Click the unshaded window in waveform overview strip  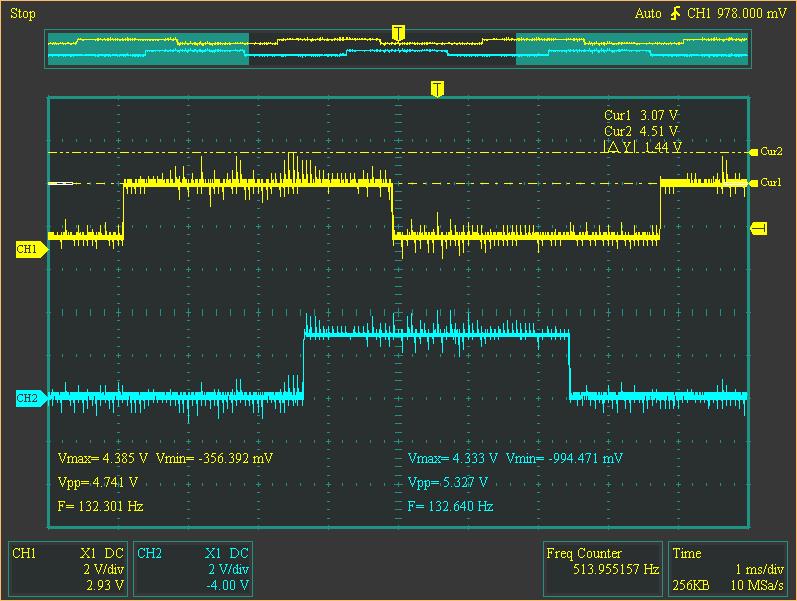point(382,49)
